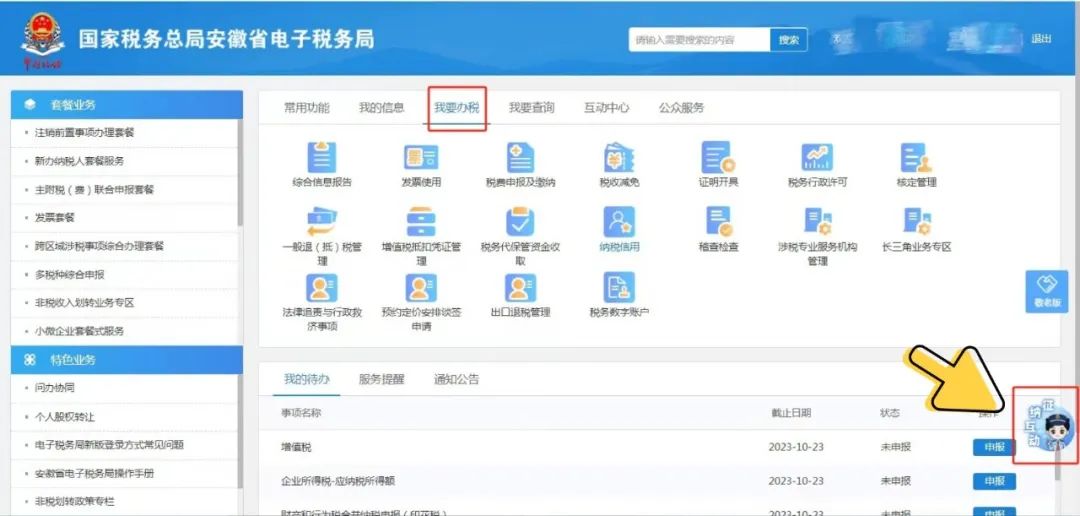Collapse the 特色业务 sidebar section

[126, 359]
